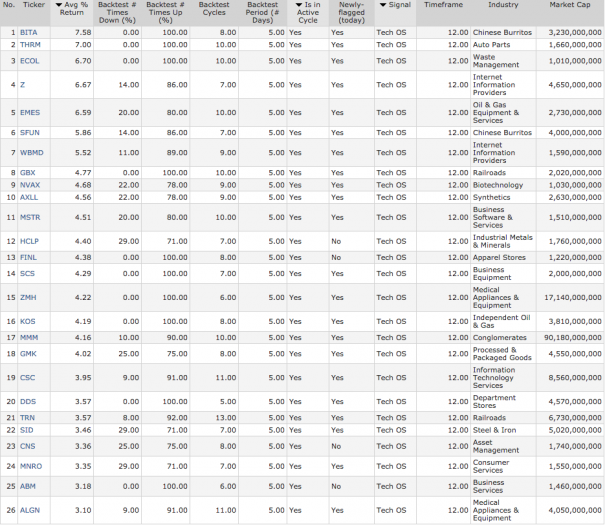Screen dimensions: 605x525
Task: Open the CNS ticker link
Action: (28, 447)
